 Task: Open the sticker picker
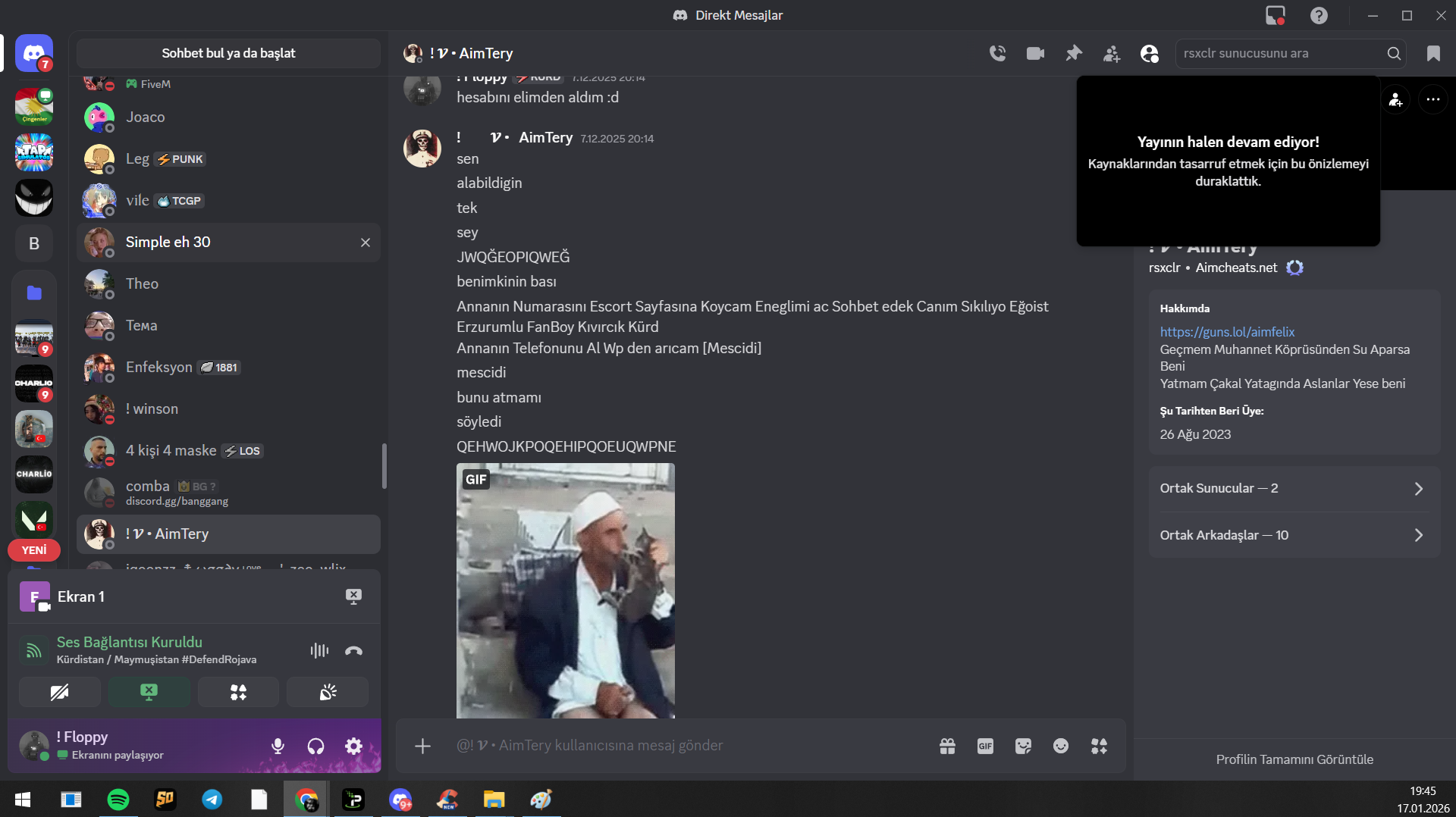(x=1023, y=746)
